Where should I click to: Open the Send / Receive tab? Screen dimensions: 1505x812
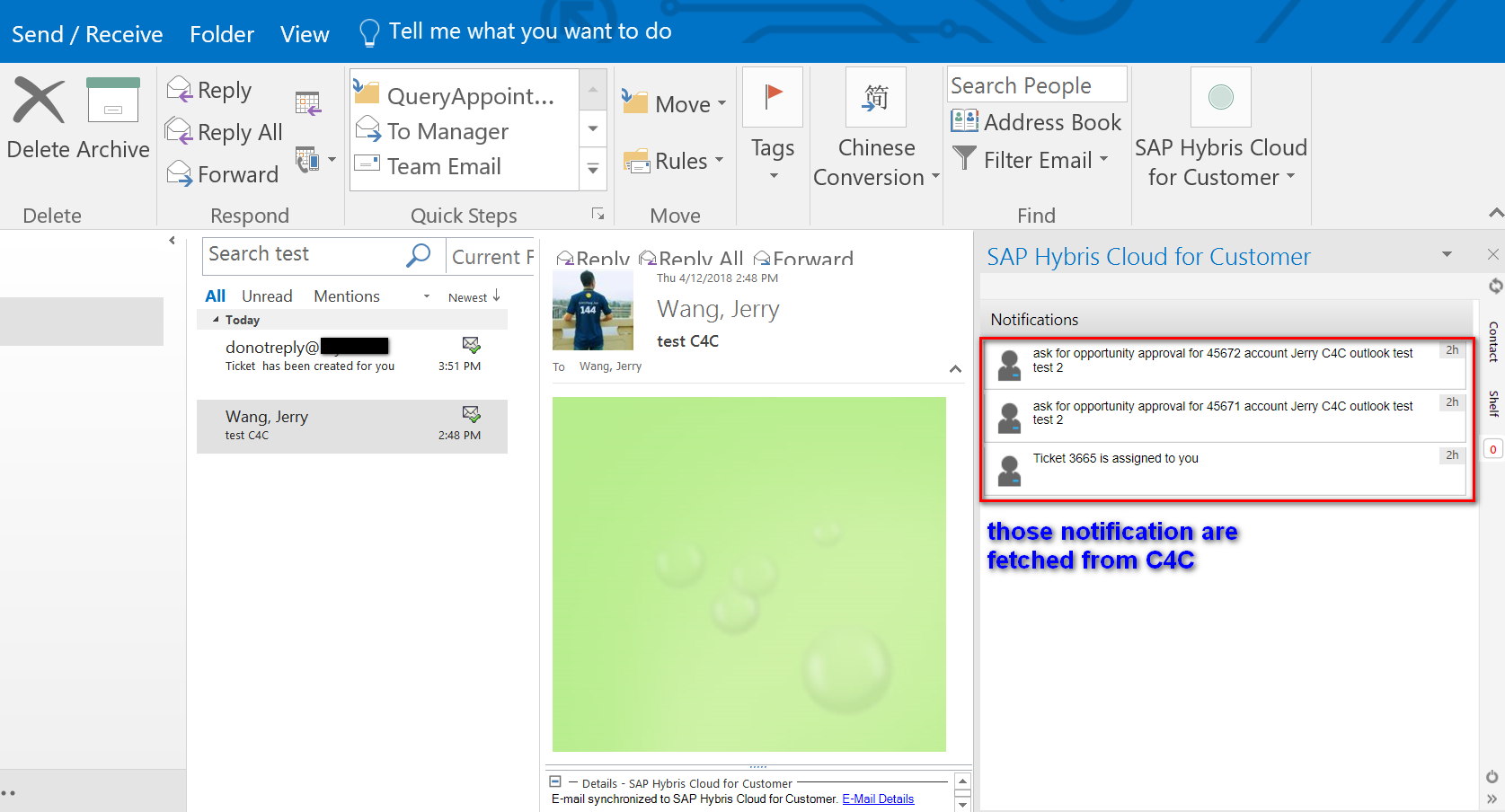click(87, 34)
